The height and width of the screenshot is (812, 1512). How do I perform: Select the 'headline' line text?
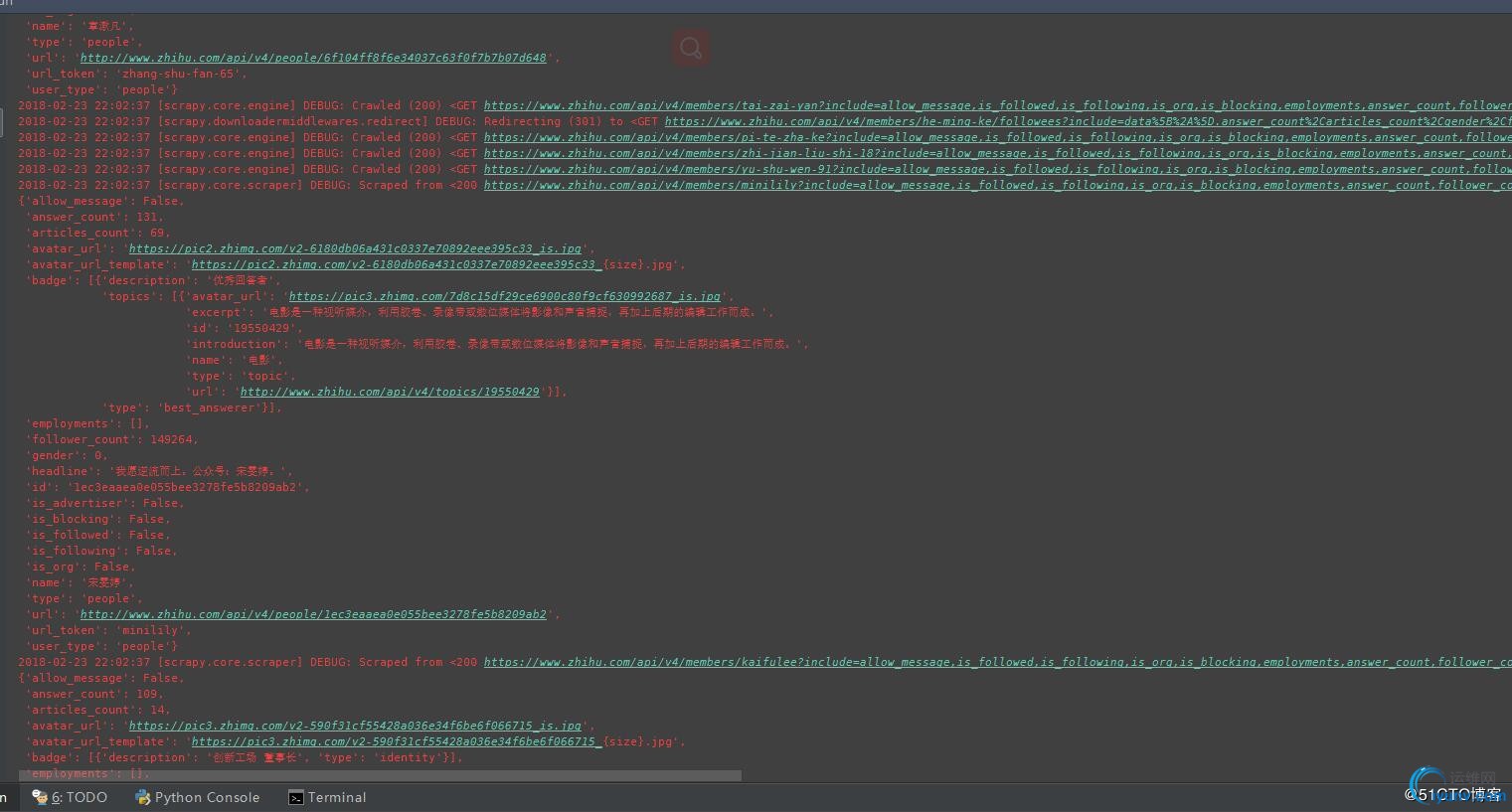[x=159, y=471]
